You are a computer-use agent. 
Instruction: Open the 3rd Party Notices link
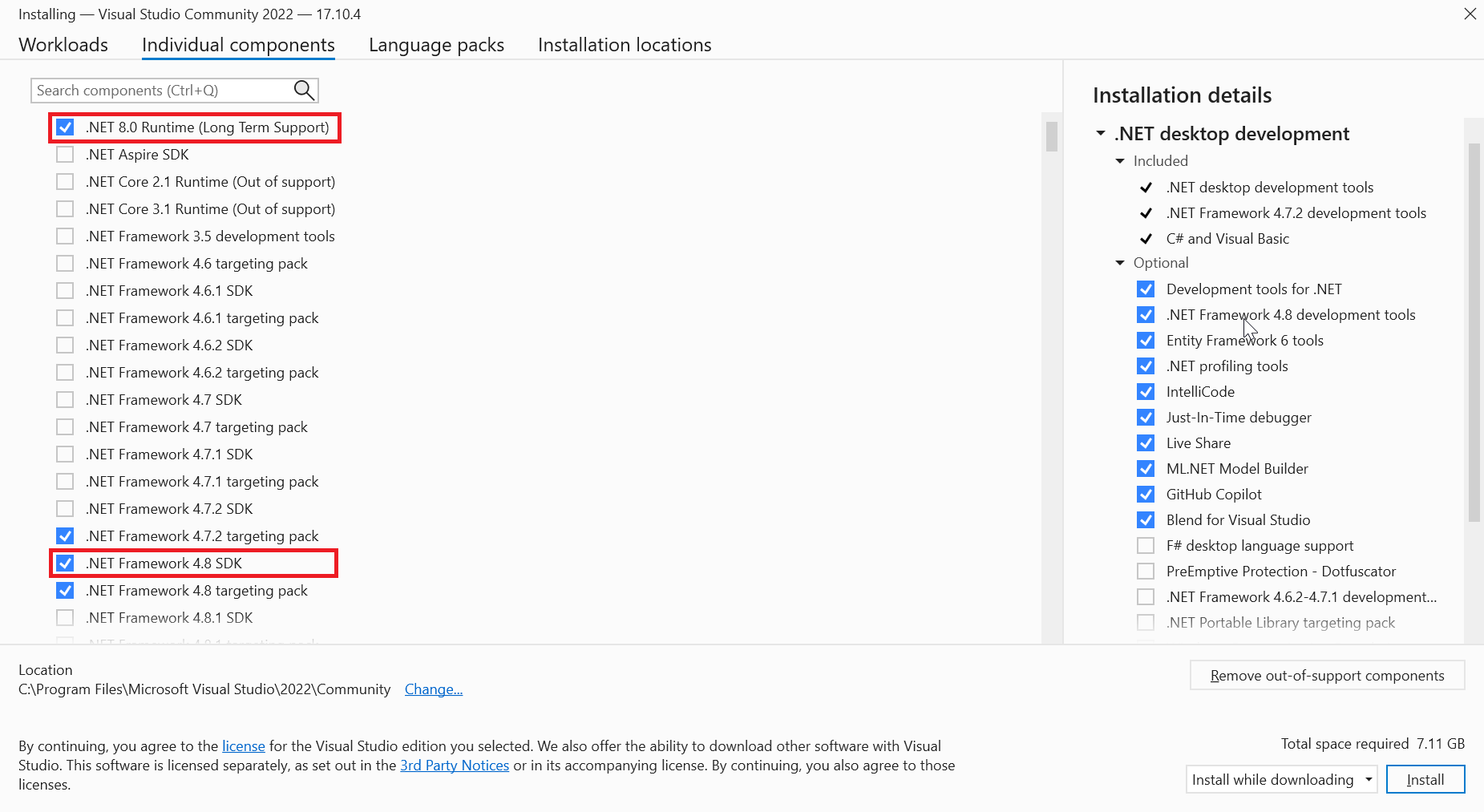point(455,766)
